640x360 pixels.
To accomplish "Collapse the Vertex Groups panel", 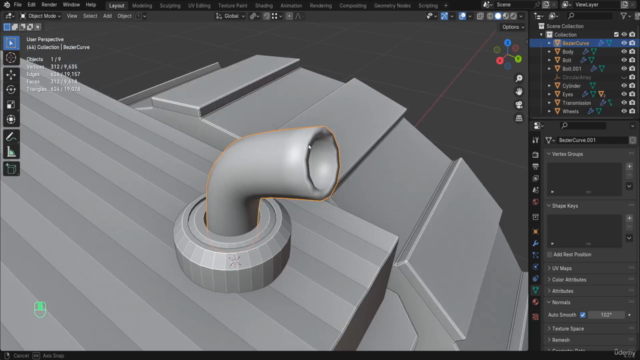I will pos(567,154).
